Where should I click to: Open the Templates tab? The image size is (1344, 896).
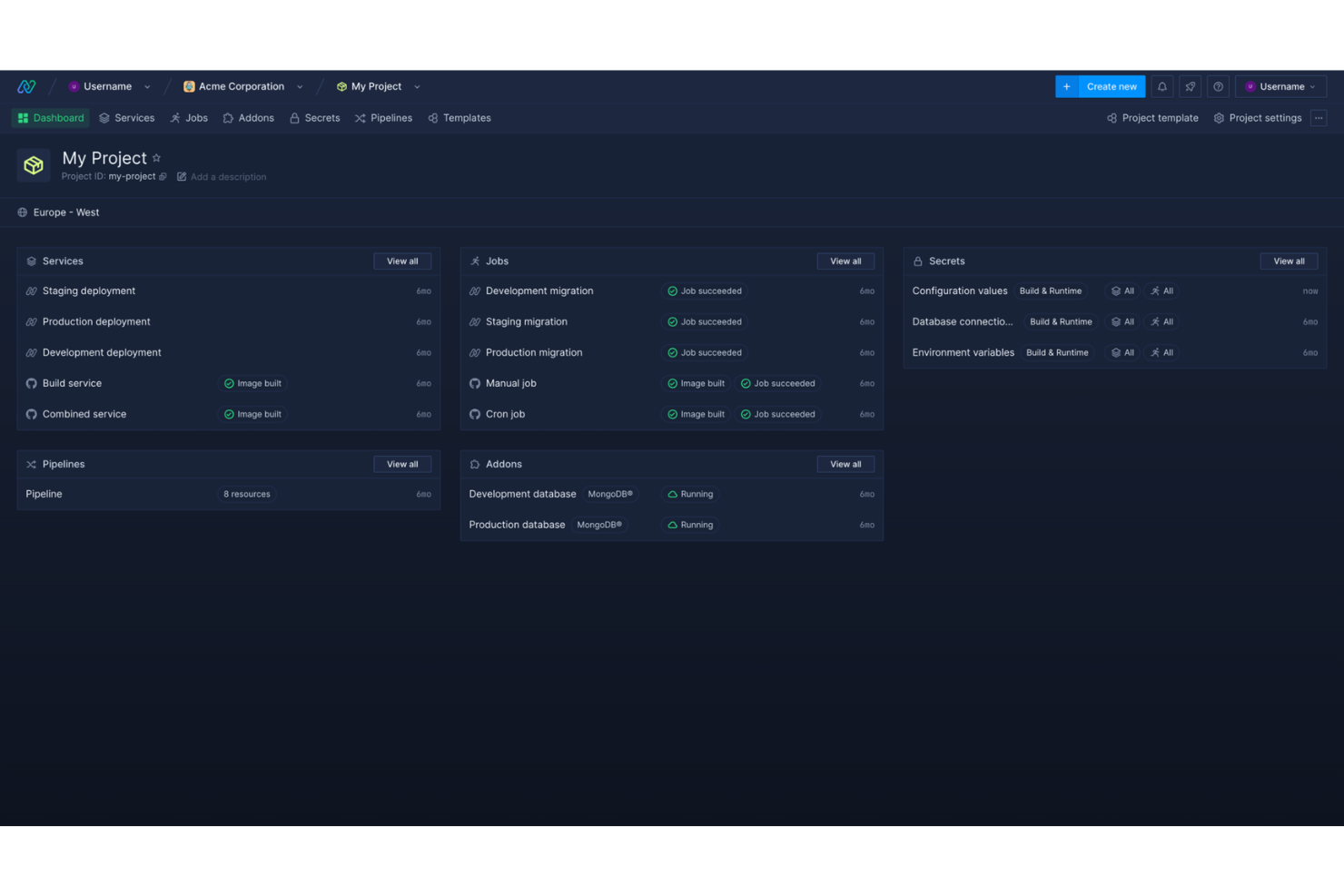click(460, 118)
